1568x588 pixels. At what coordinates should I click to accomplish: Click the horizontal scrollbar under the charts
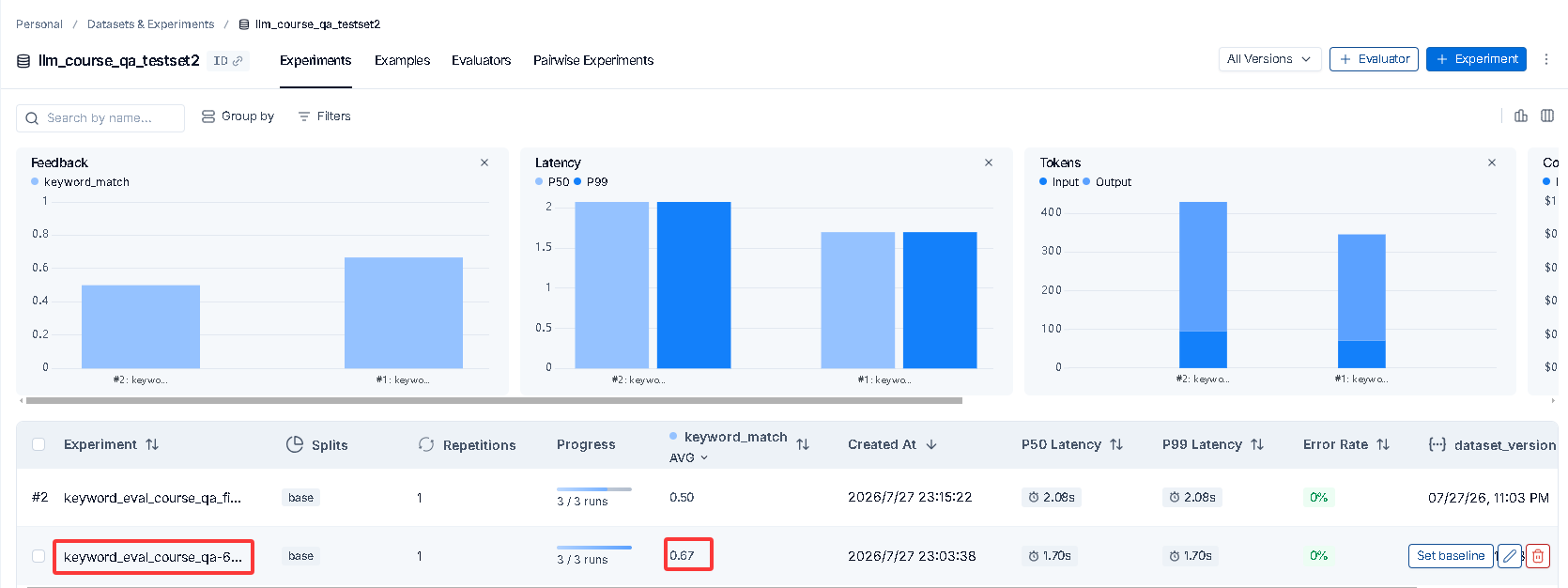(x=494, y=400)
